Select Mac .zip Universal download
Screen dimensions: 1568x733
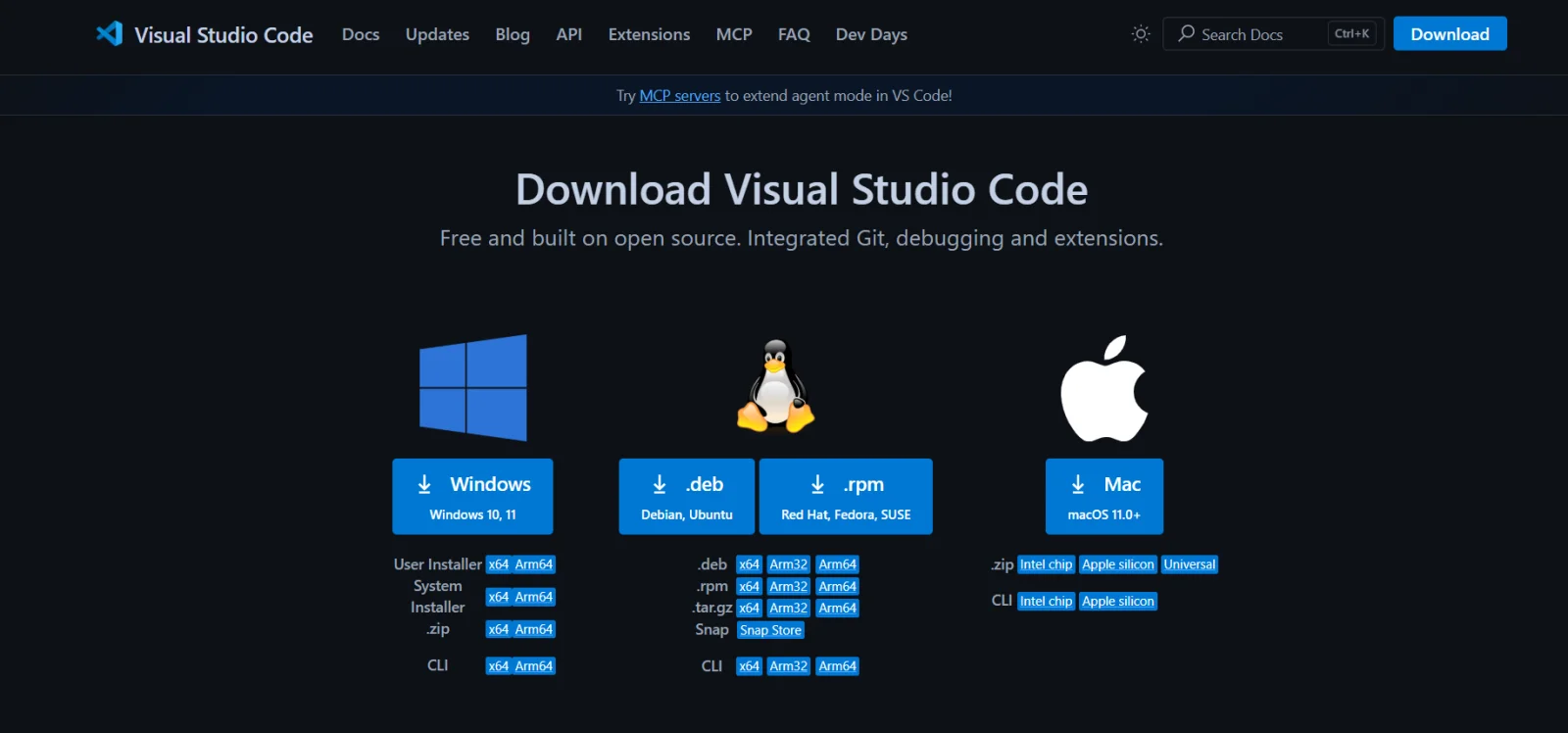(x=1190, y=564)
